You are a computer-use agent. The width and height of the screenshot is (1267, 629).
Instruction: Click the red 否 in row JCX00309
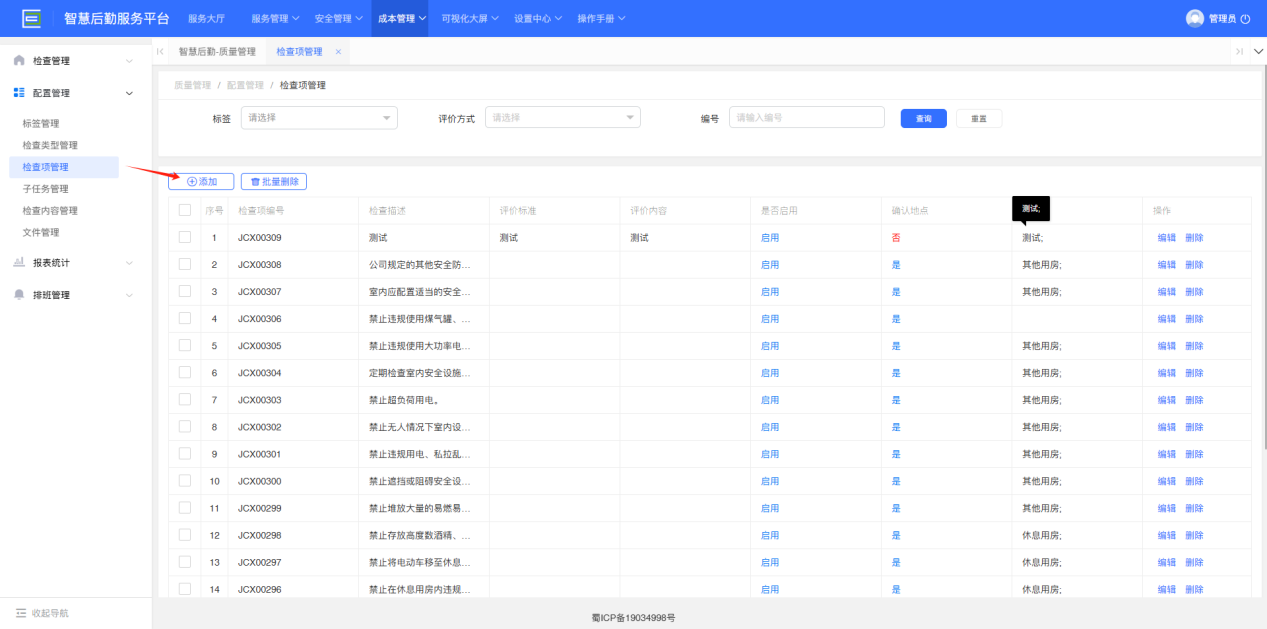point(896,238)
